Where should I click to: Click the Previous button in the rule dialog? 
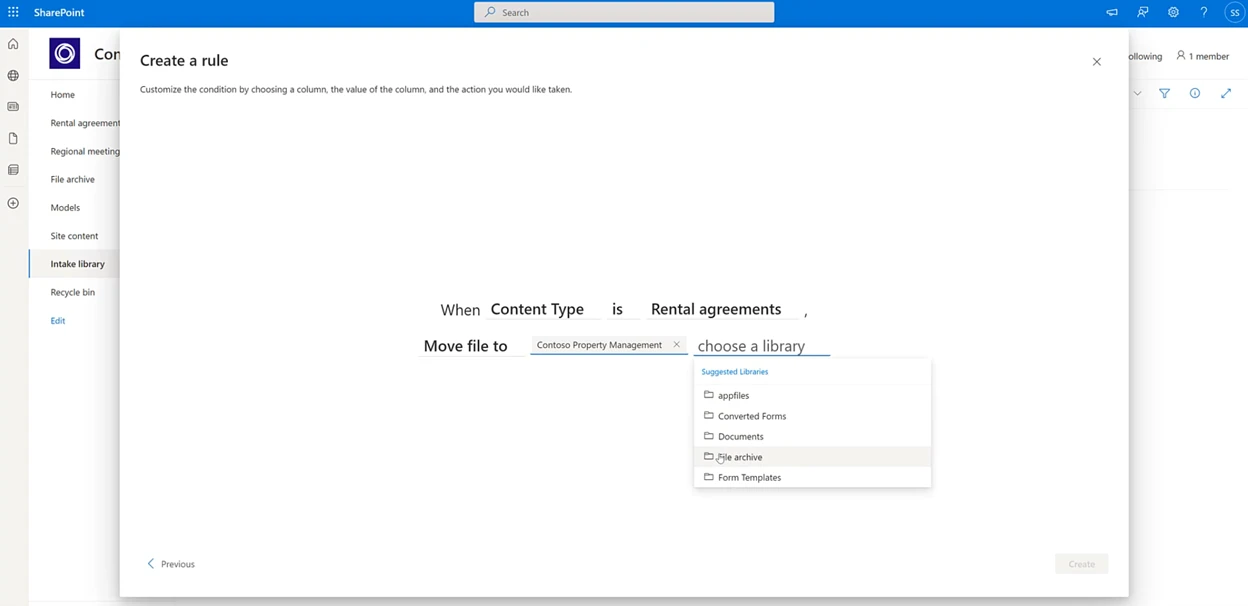pyautogui.click(x=171, y=563)
